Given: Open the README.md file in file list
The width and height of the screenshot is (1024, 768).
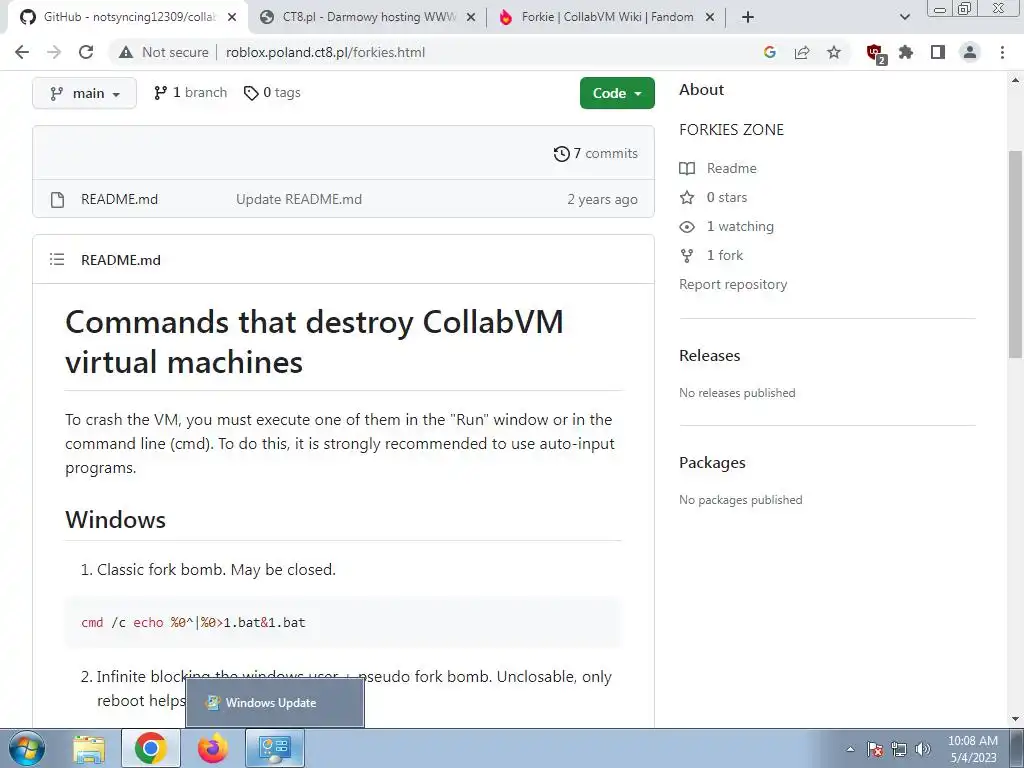Looking at the screenshot, I should tap(120, 199).
